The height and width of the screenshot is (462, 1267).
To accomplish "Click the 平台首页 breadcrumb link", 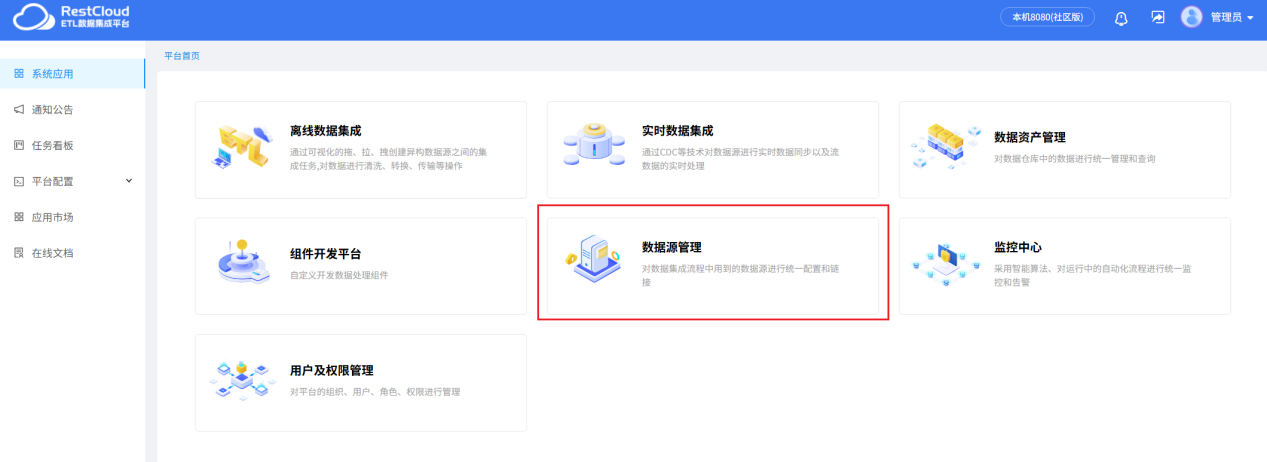I will pos(182,56).
